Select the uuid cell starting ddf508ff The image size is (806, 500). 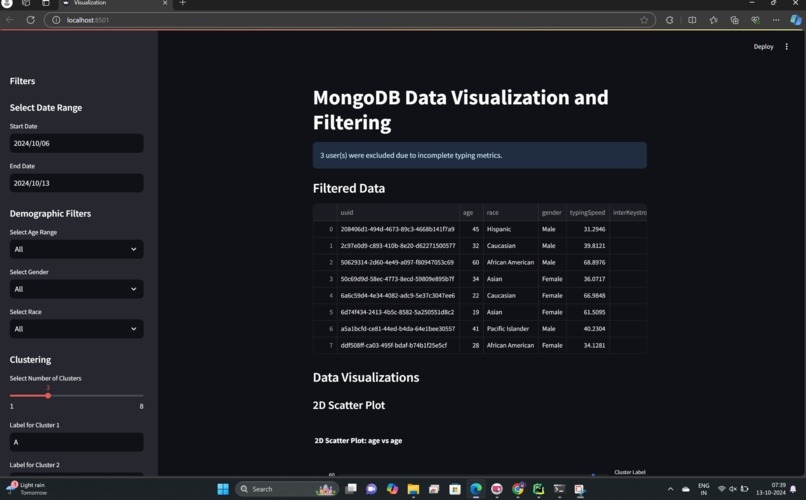click(398, 345)
